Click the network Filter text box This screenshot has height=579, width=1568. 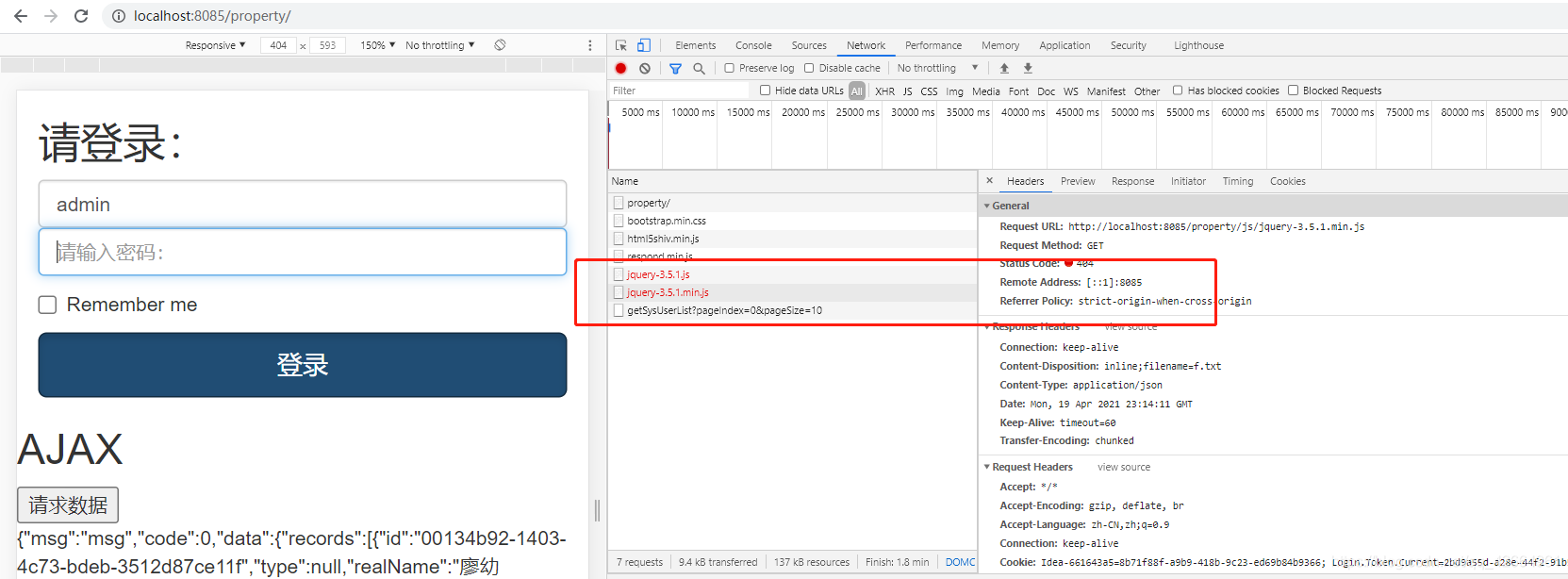coord(679,91)
